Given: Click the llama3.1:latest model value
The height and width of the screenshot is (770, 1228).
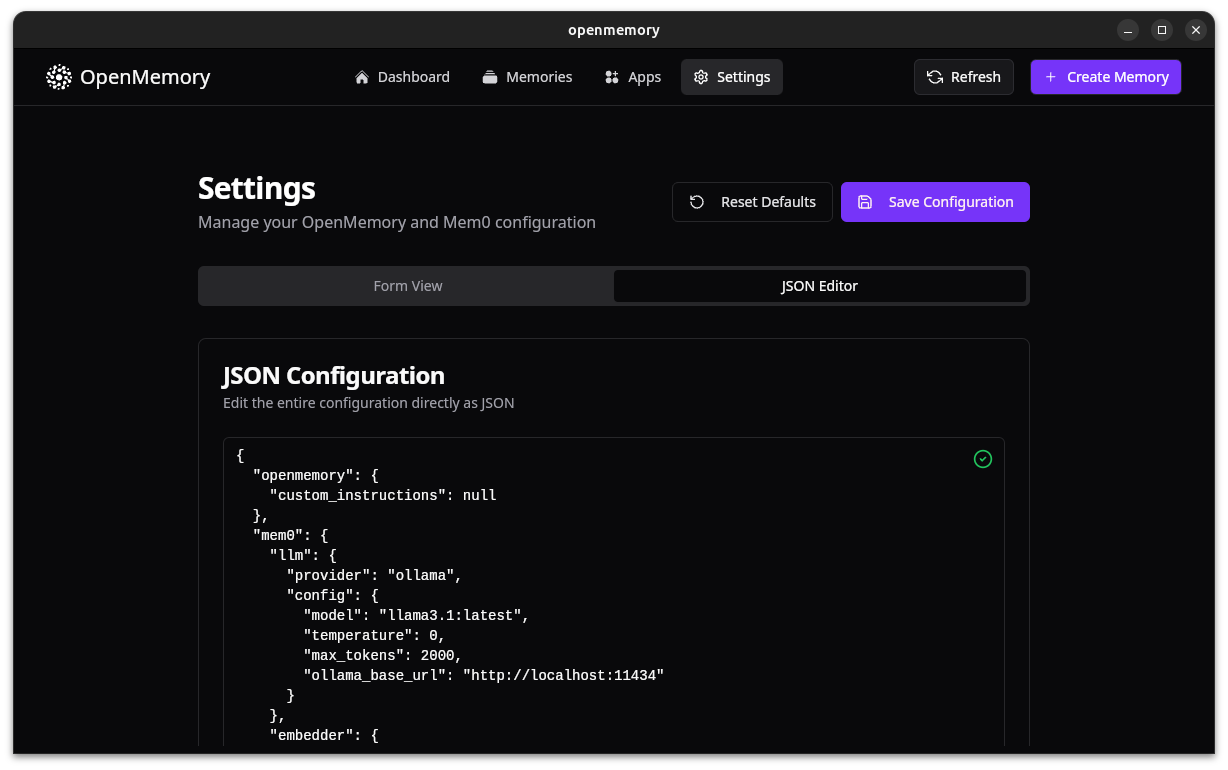Looking at the screenshot, I should [x=450, y=615].
